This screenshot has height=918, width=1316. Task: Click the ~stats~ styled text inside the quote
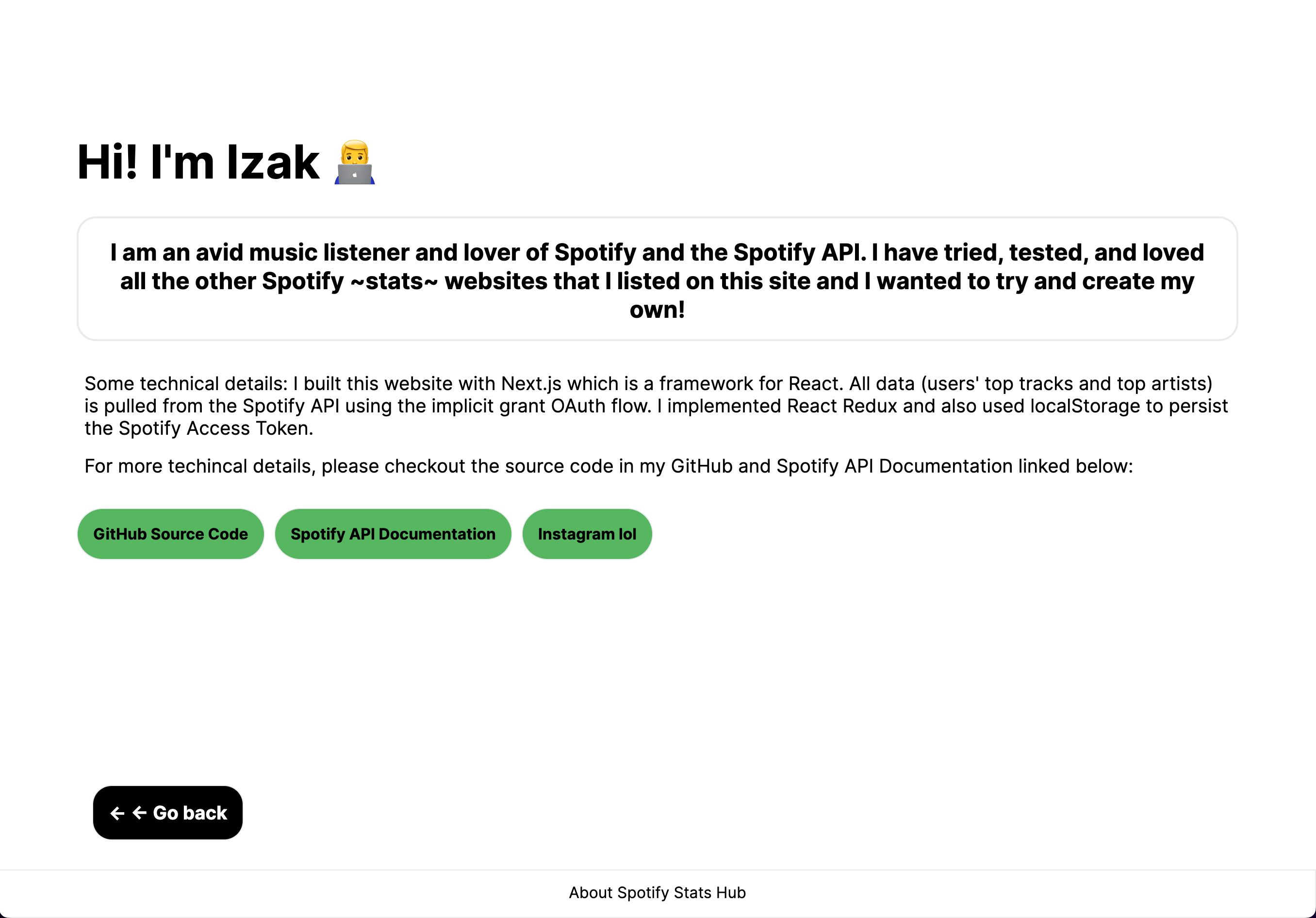(x=394, y=281)
